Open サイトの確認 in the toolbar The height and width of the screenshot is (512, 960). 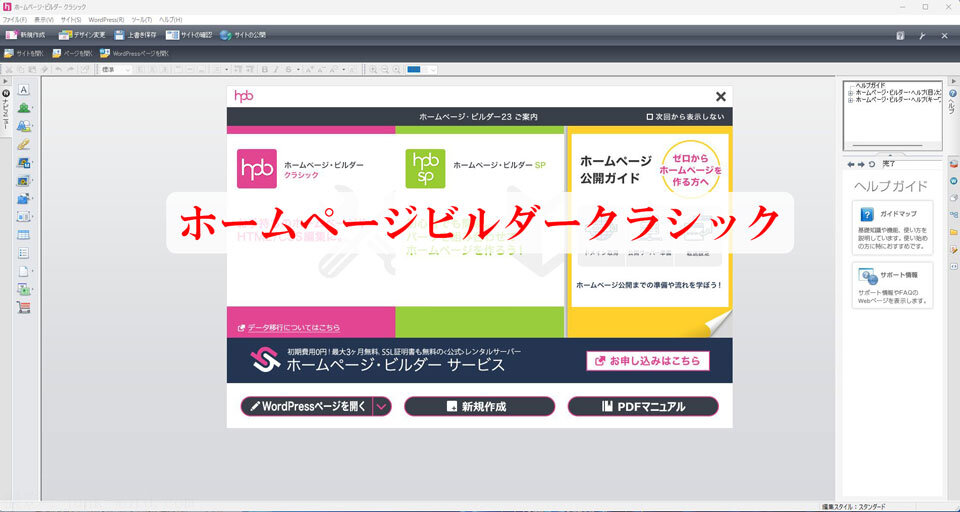189,36
